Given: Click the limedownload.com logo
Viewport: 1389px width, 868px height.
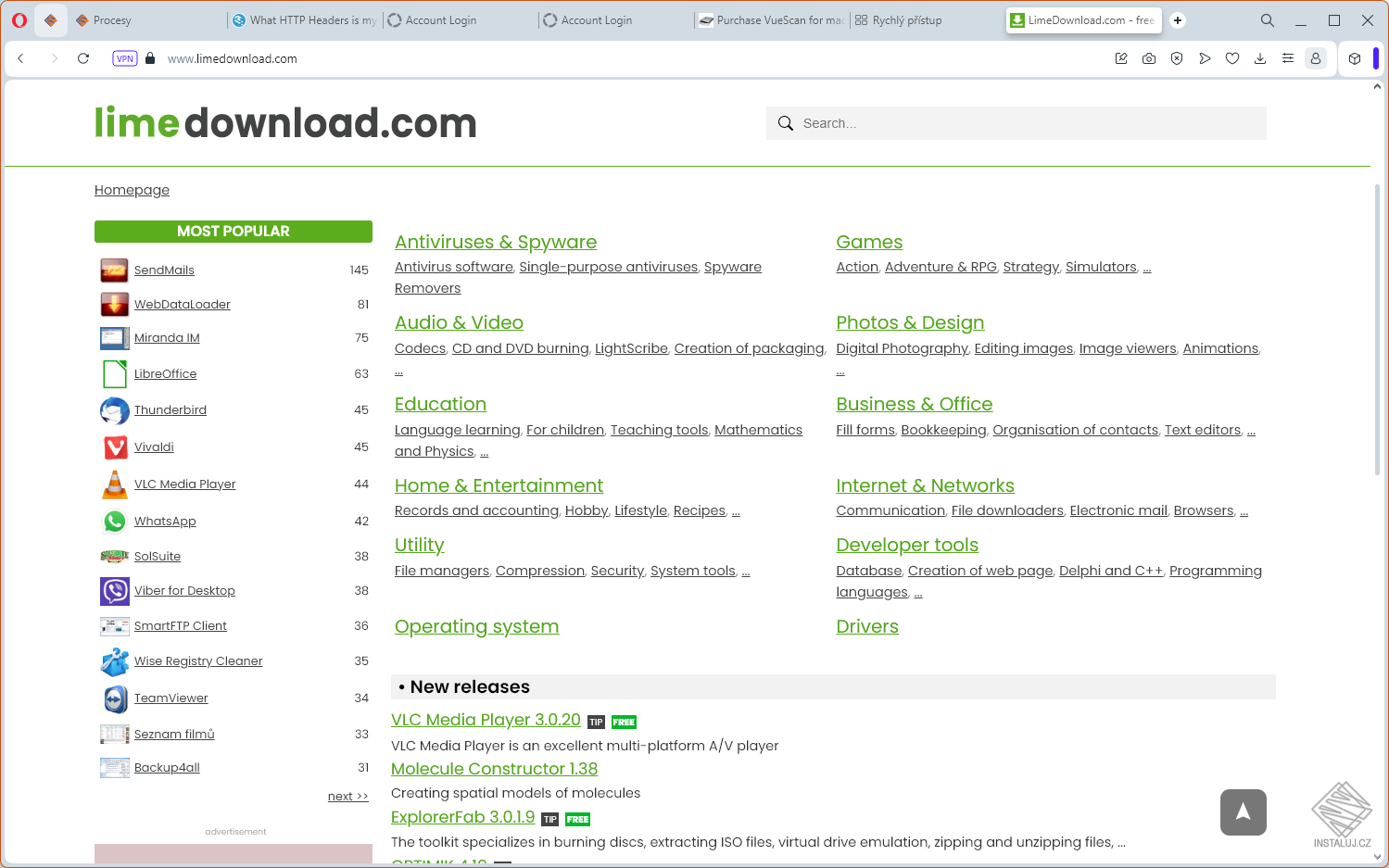Looking at the screenshot, I should [285, 123].
